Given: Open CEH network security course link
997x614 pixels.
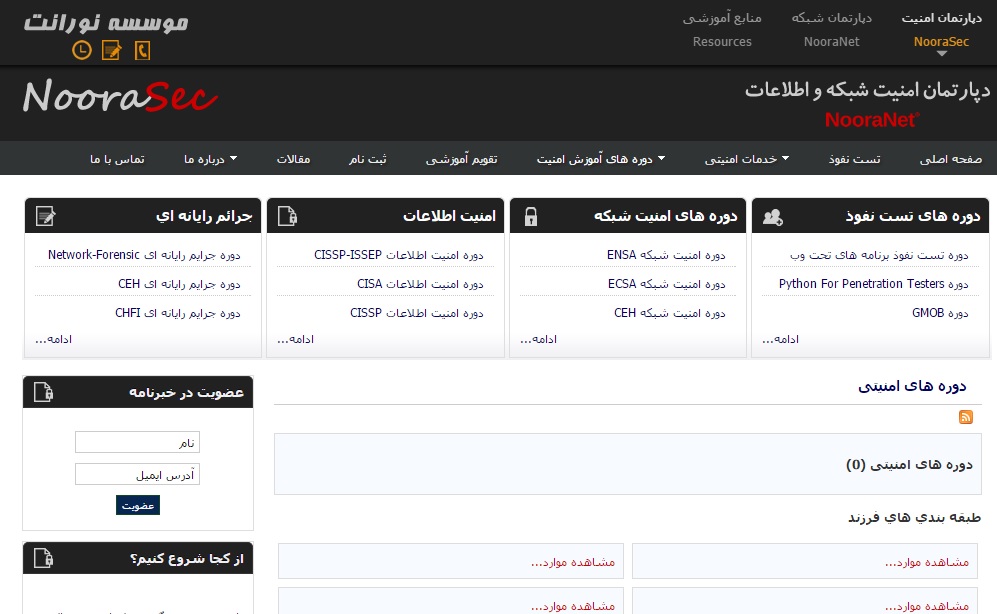Looking at the screenshot, I should (670, 313).
